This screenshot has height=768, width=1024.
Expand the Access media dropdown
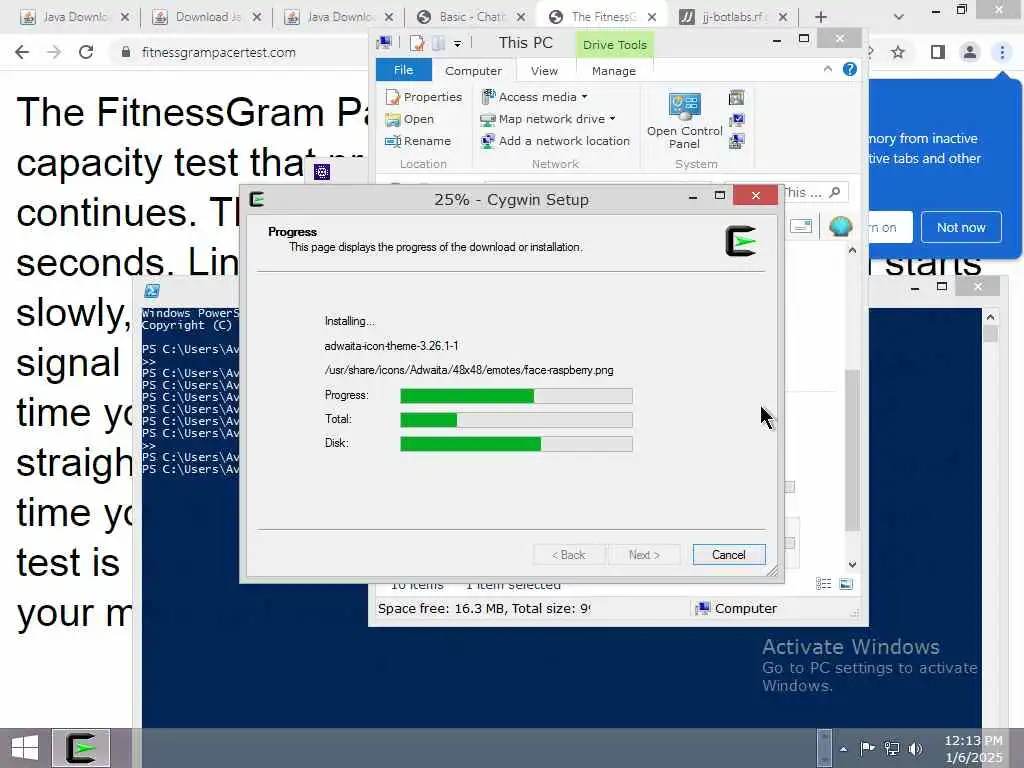[x=535, y=97]
